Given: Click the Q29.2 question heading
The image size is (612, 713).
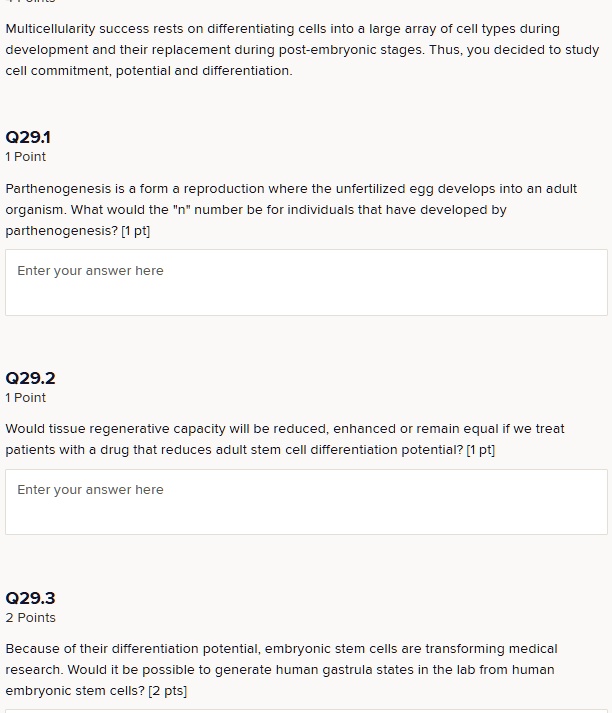Looking at the screenshot, I should pos(30,378).
